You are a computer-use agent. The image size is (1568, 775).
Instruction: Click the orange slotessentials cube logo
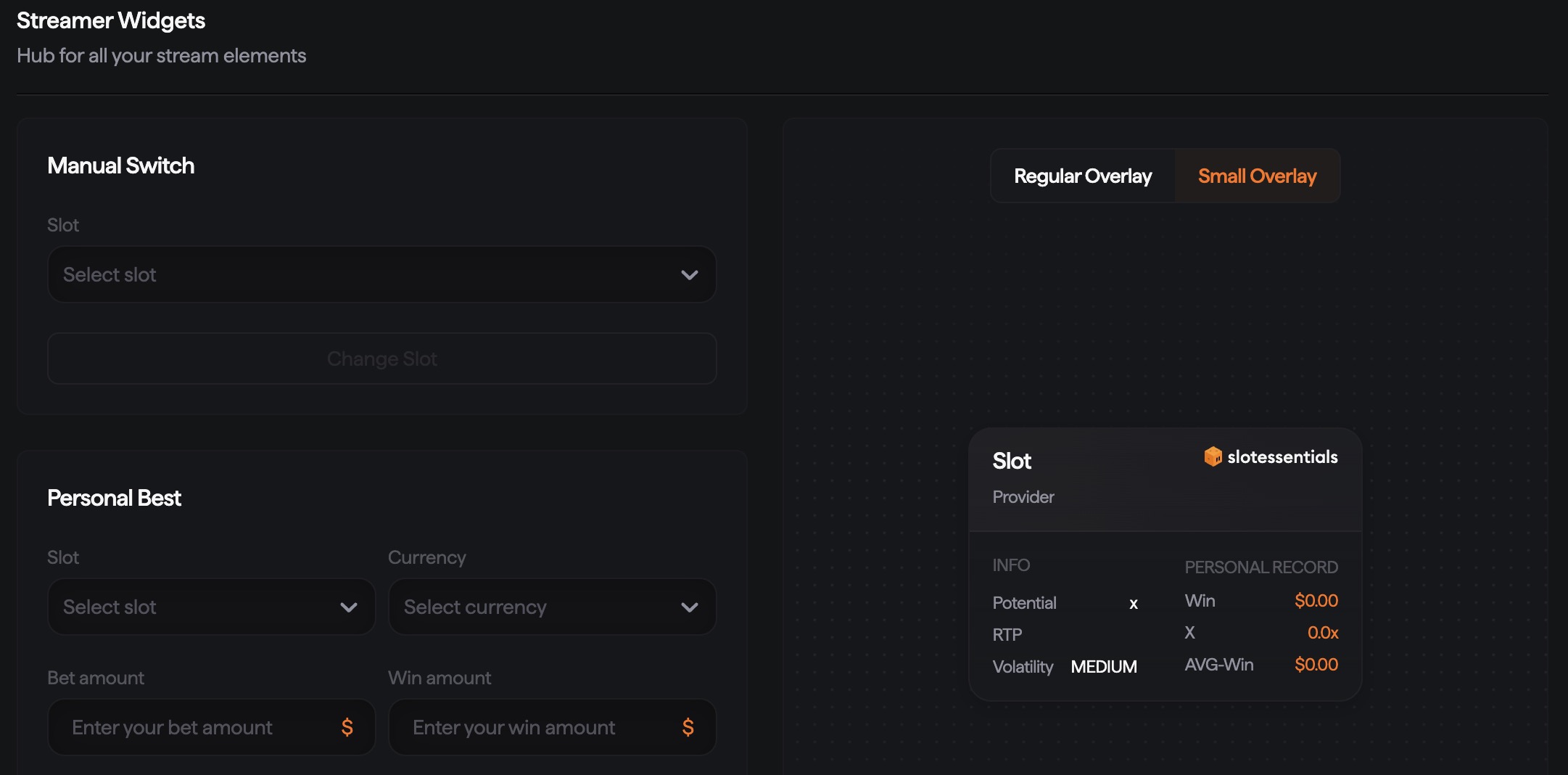click(1213, 456)
